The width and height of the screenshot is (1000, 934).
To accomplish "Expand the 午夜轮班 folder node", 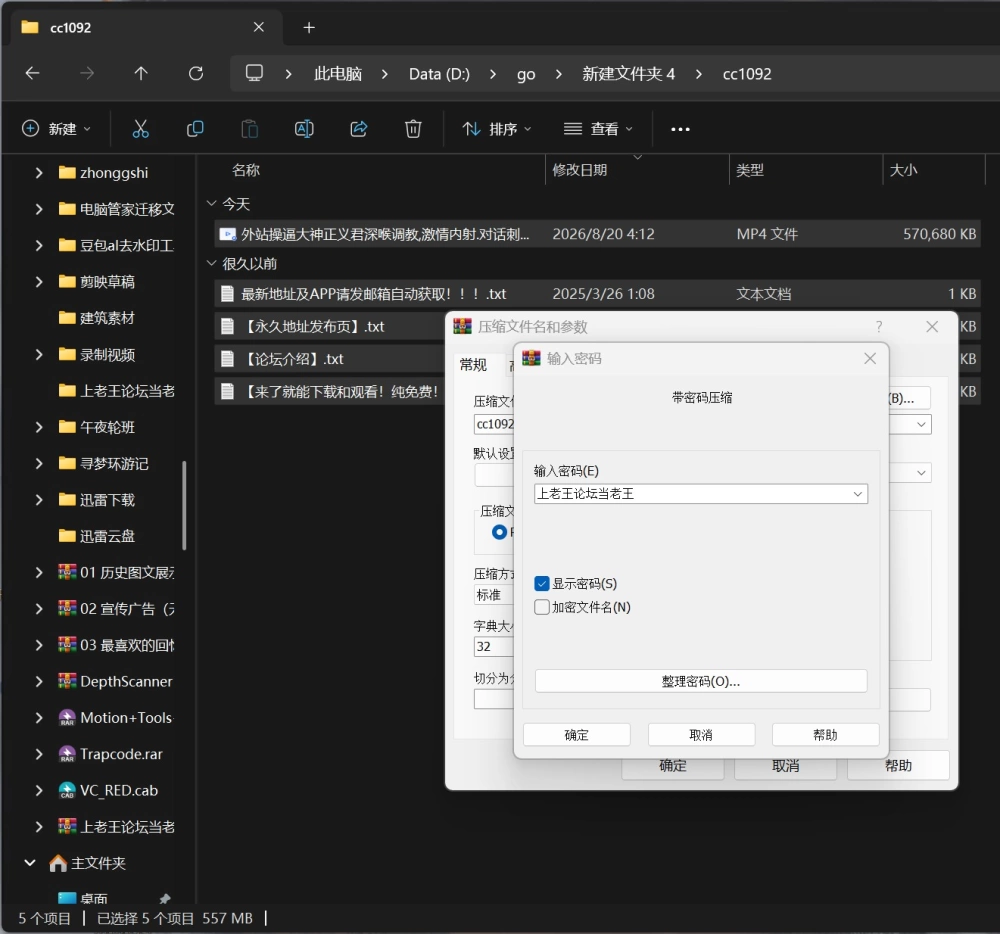I will (39, 427).
